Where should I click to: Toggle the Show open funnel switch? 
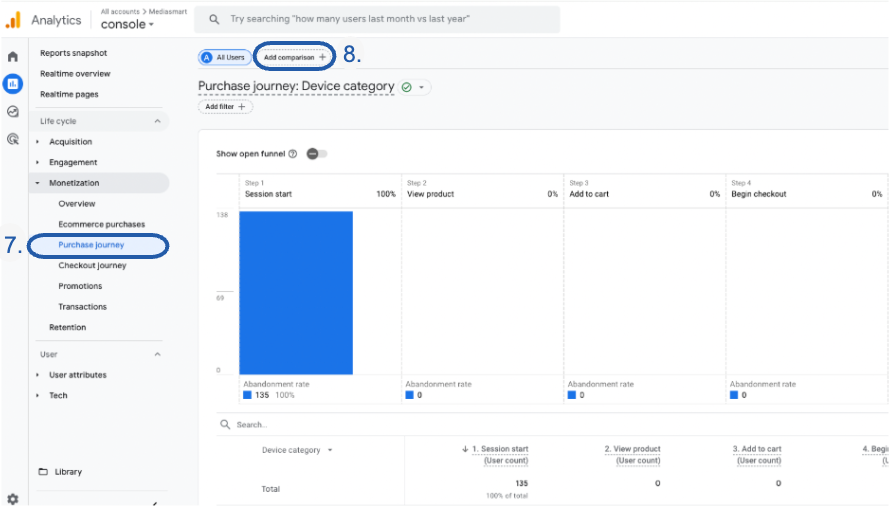(317, 154)
